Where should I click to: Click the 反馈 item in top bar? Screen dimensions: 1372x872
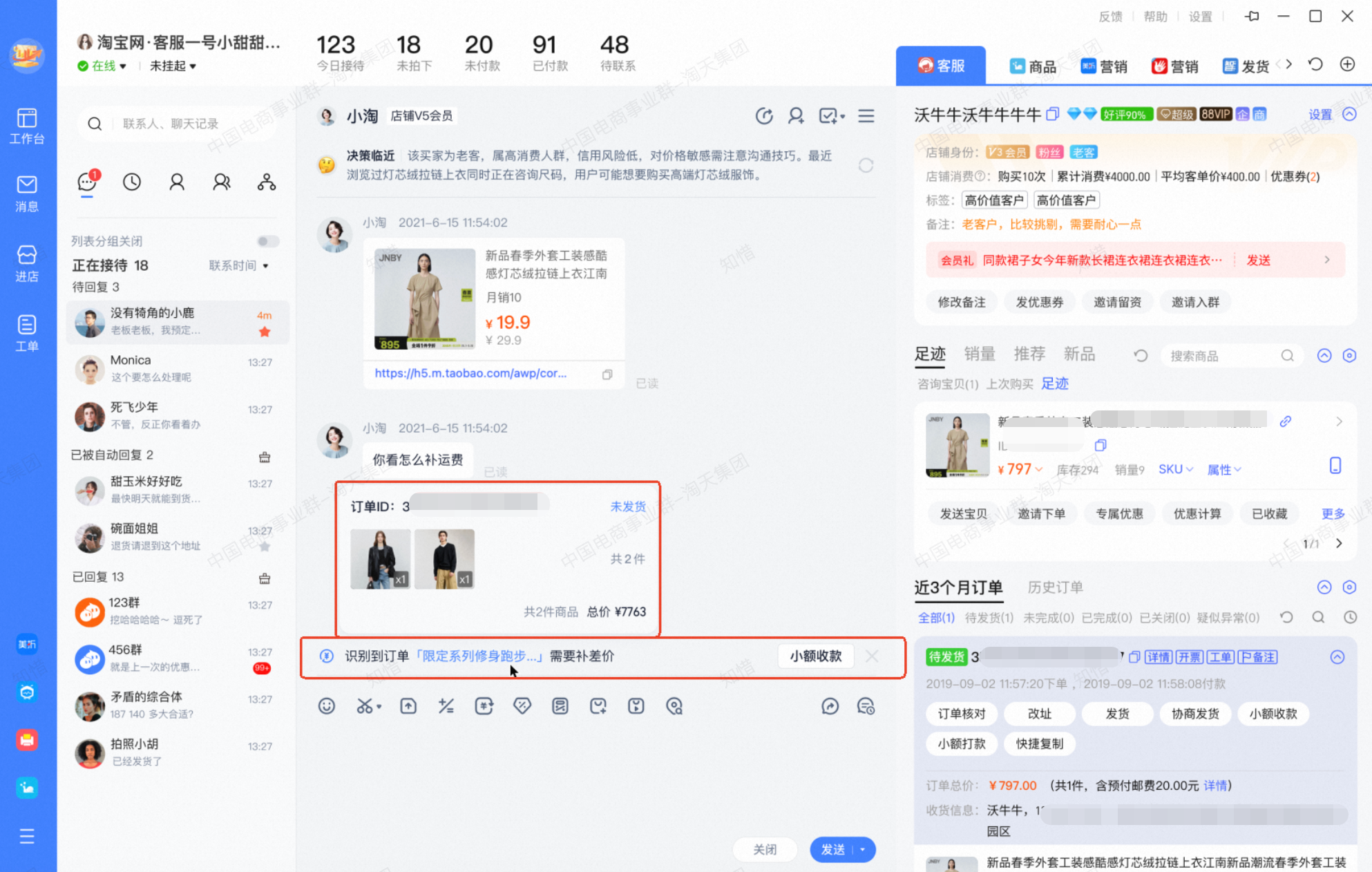pos(1110,17)
